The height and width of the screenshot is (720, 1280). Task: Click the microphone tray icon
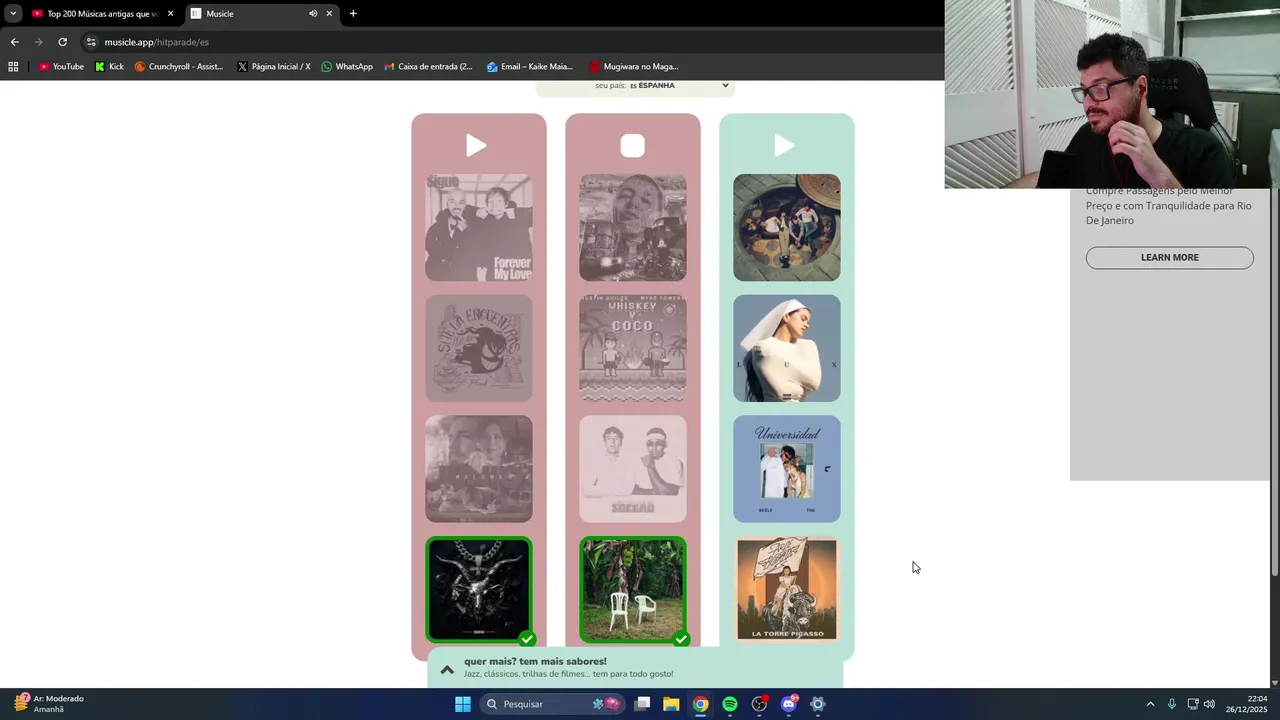(x=1172, y=704)
